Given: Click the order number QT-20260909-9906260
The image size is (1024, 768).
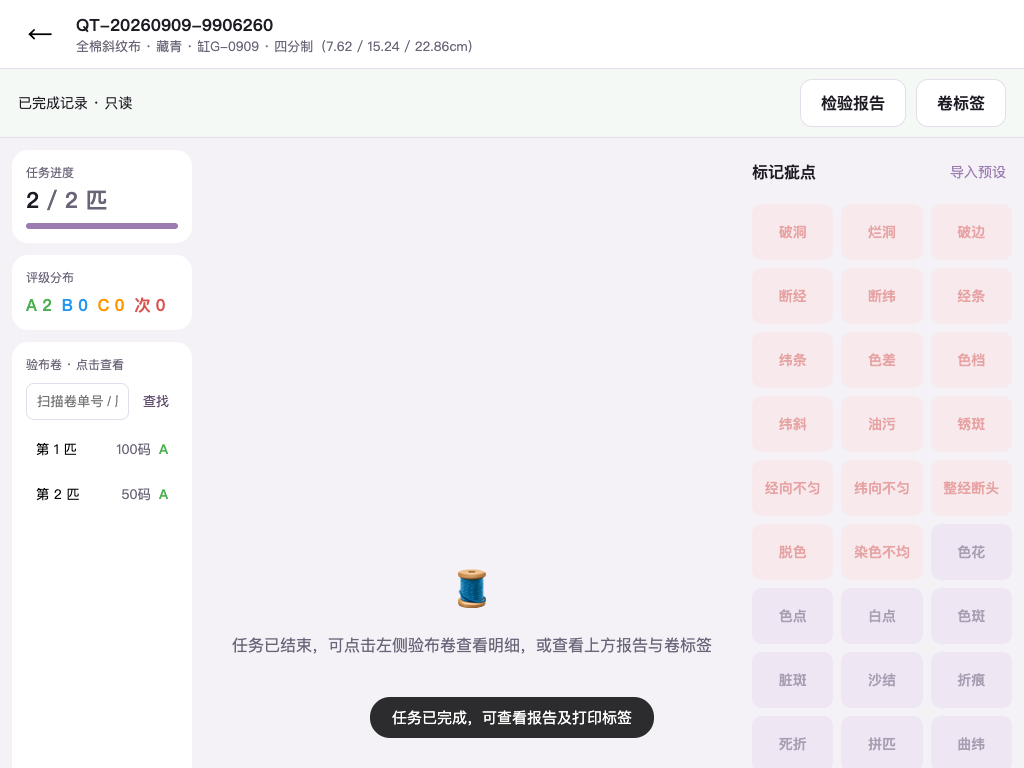Looking at the screenshot, I should [x=174, y=25].
